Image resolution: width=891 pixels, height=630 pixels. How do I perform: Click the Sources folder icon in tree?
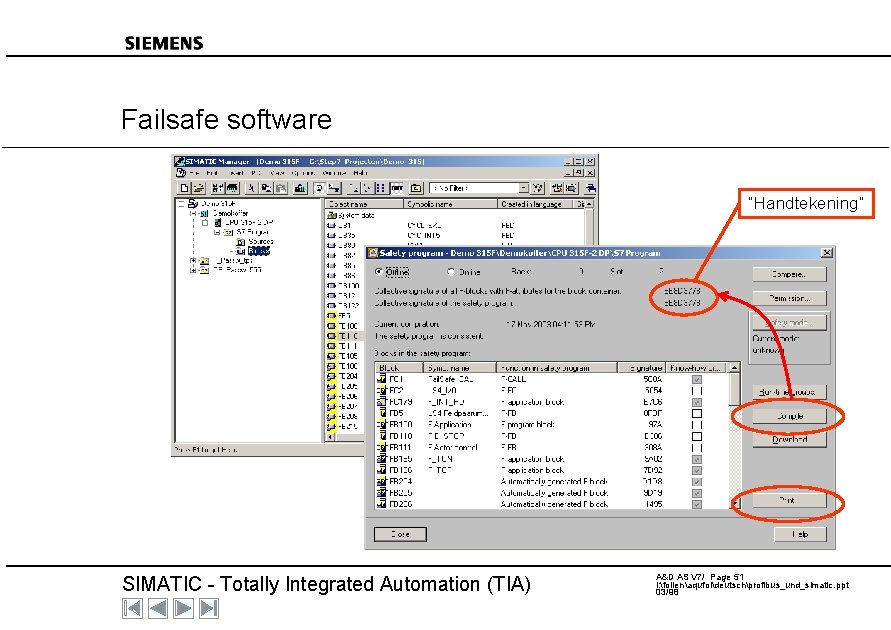241,241
